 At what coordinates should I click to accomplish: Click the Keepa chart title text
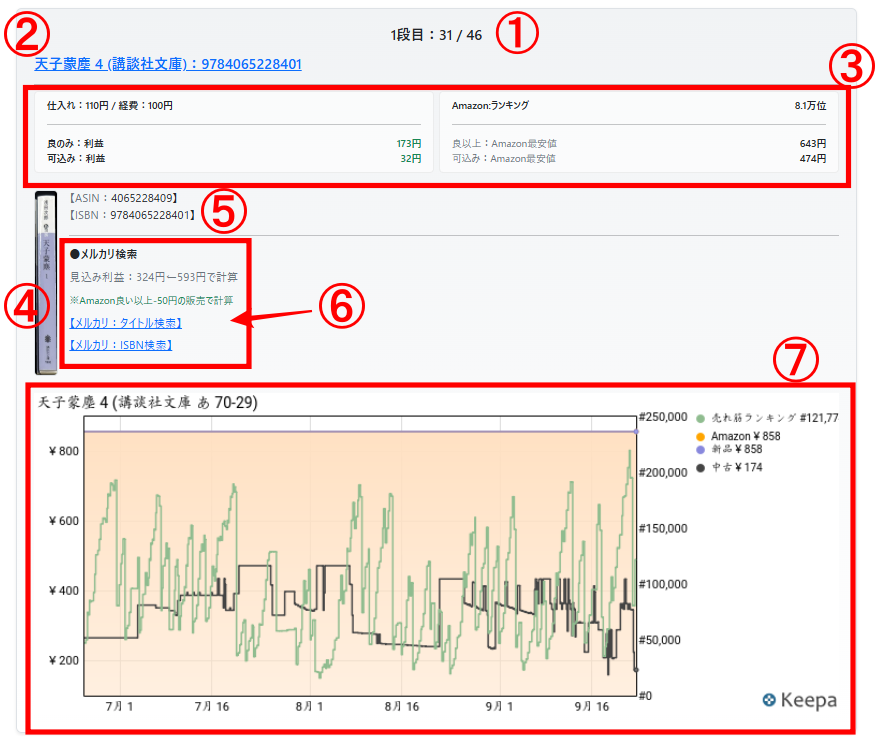coord(148,402)
